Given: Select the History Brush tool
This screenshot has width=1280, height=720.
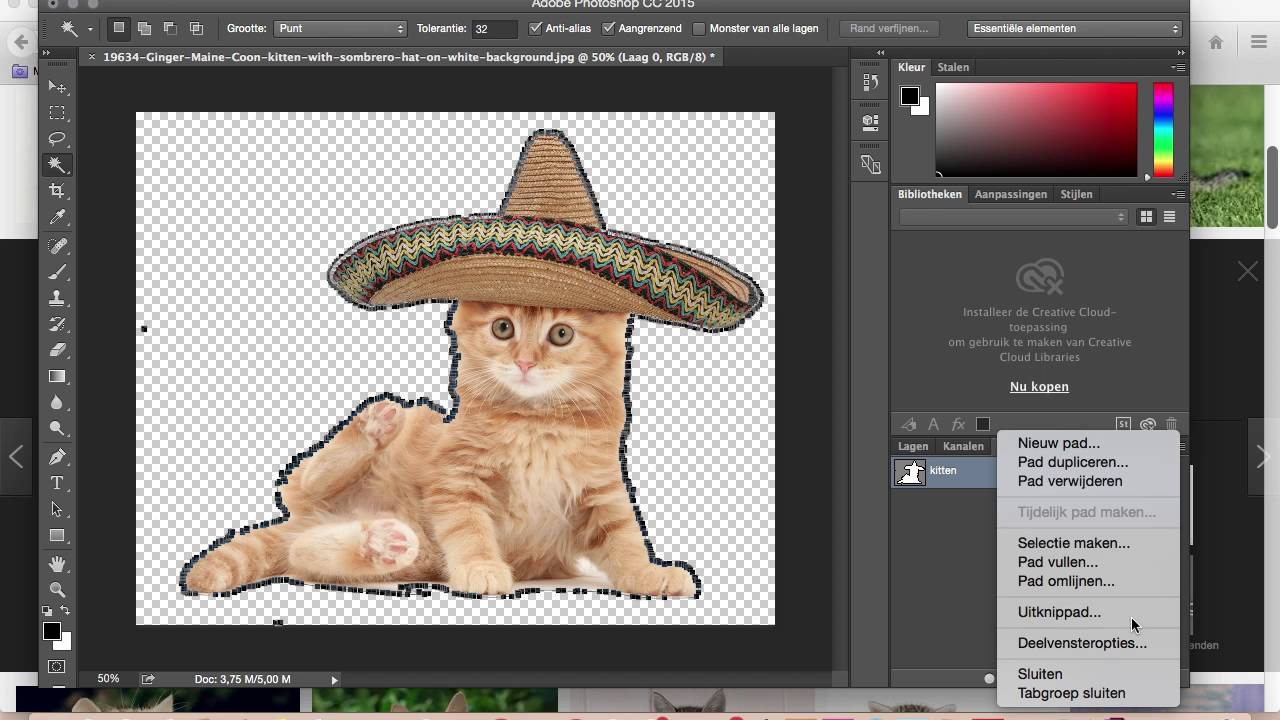Looking at the screenshot, I should click(57, 324).
